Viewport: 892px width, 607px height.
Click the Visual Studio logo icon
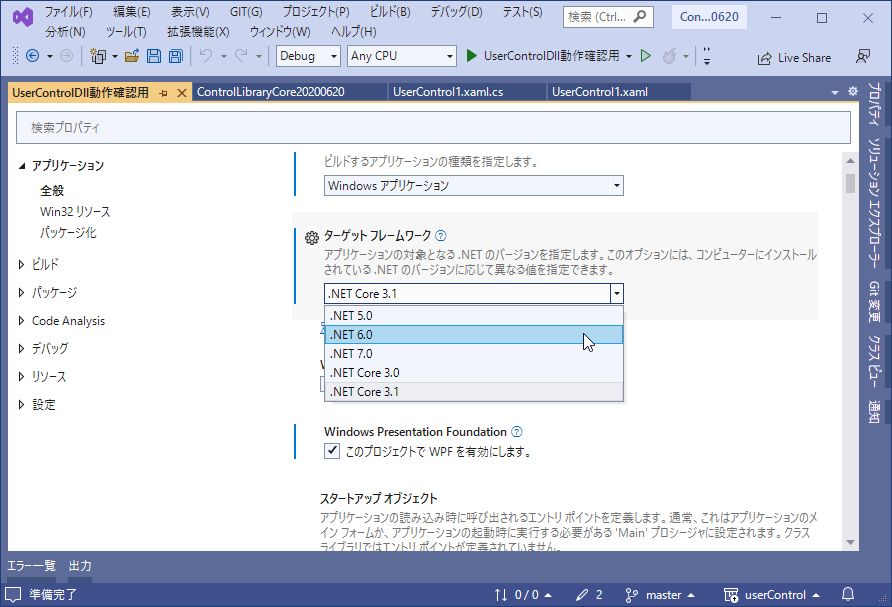(23, 18)
